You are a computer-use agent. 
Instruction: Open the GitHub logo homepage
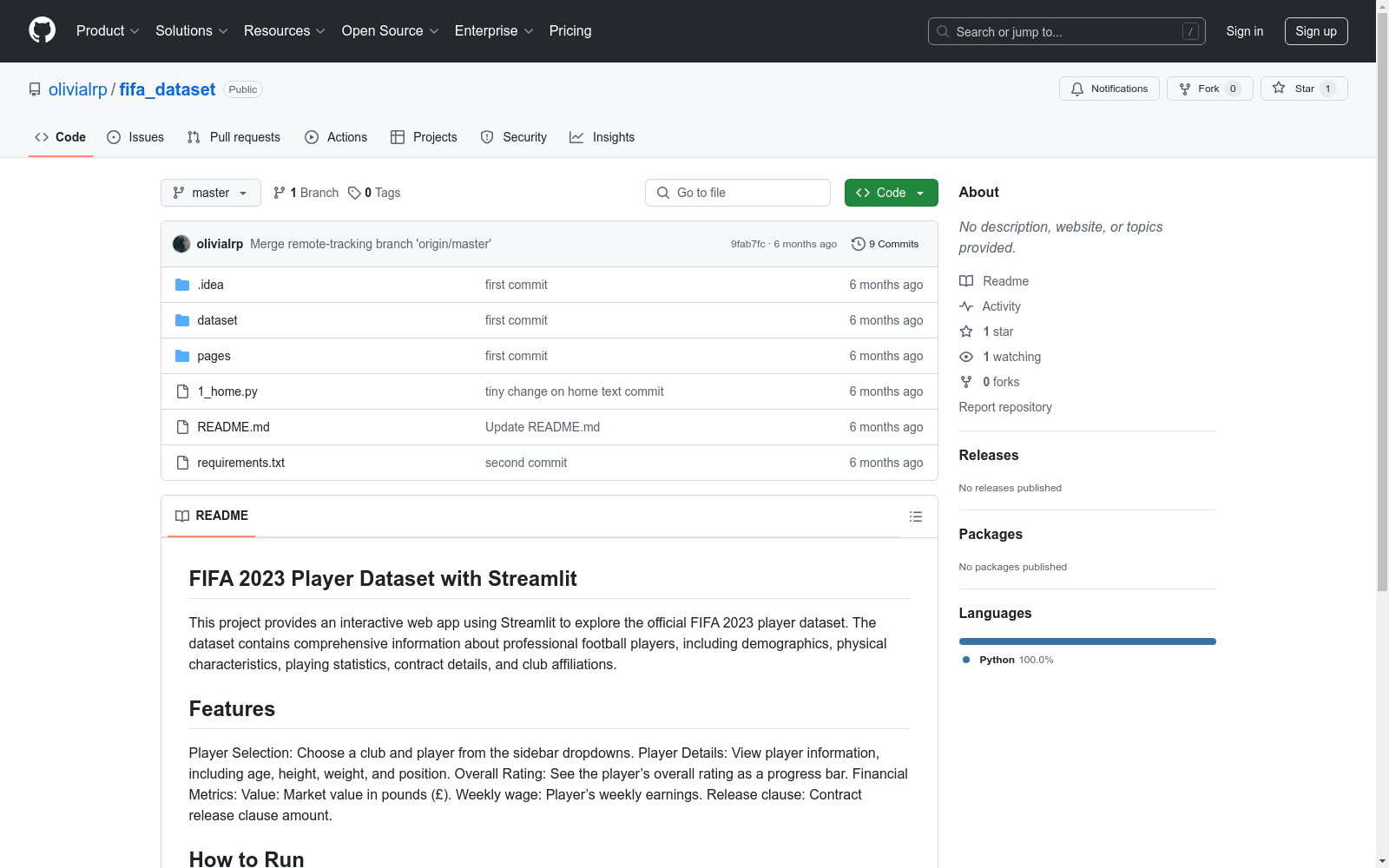pos(42,30)
